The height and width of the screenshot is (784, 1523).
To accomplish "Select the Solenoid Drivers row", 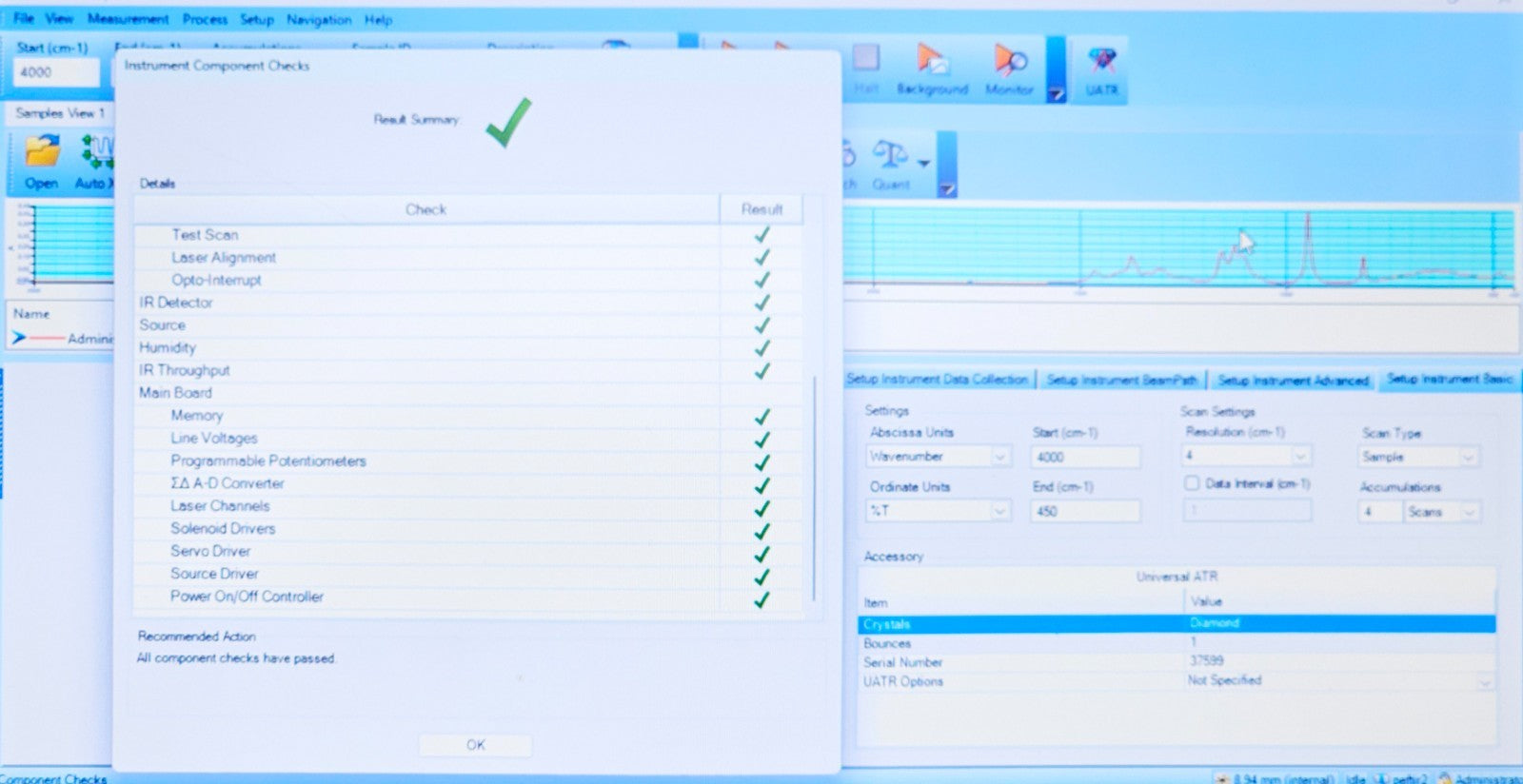I will point(468,529).
